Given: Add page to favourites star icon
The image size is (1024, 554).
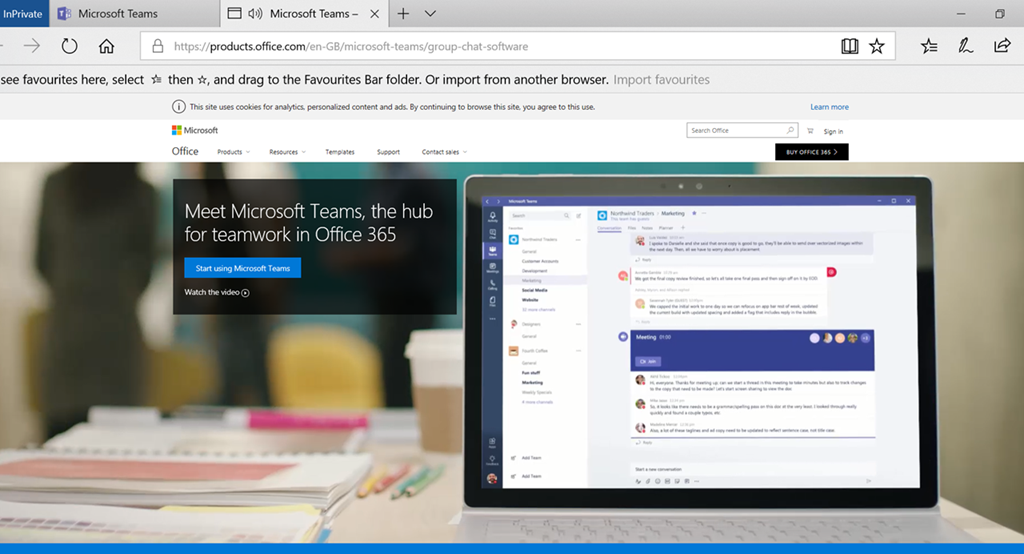Looking at the screenshot, I should pyautogui.click(x=877, y=46).
